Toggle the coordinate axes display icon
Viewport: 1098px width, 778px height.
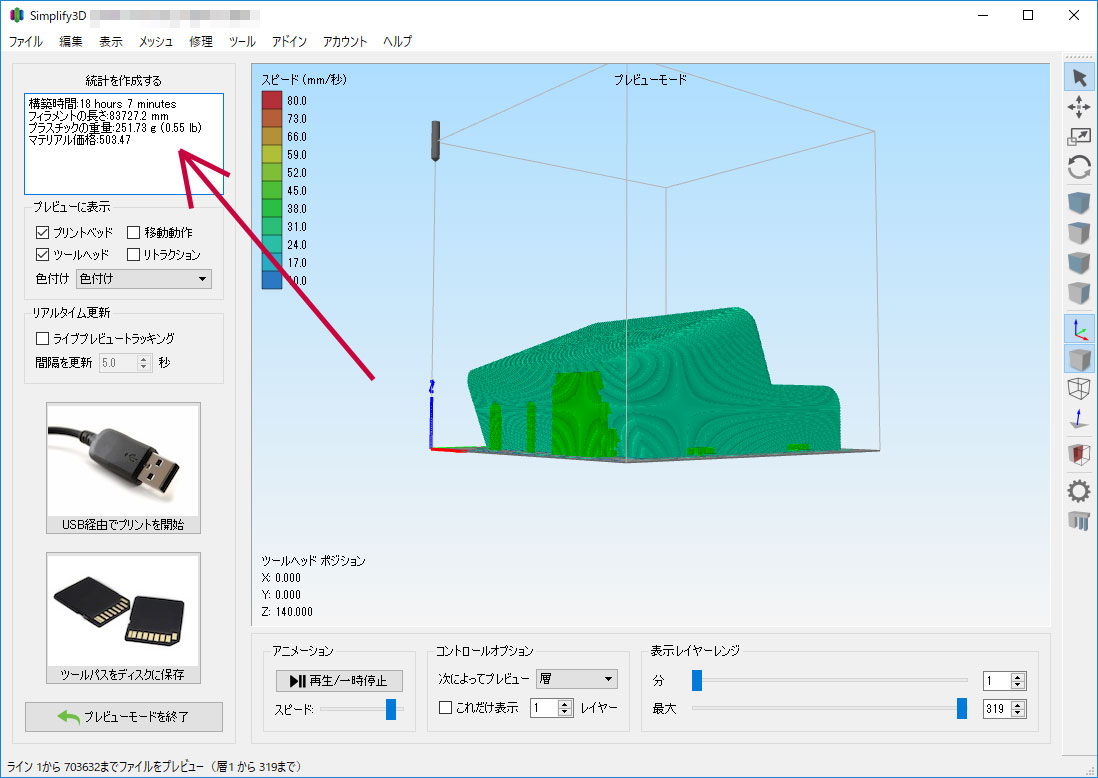(1079, 329)
